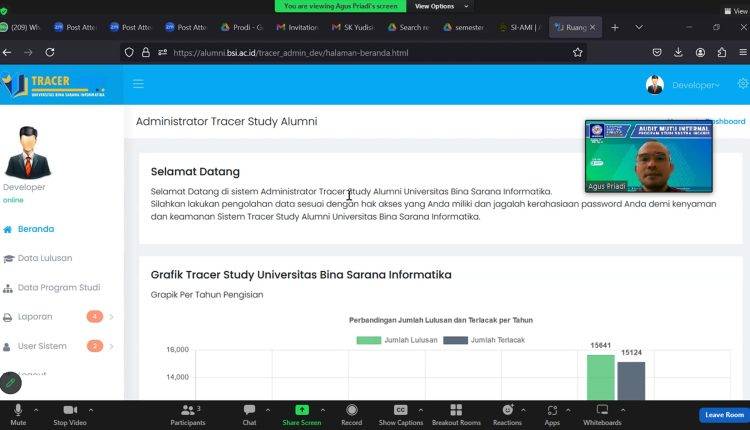Start recording with the Record button
The width and height of the screenshot is (750, 430).
[x=352, y=415]
